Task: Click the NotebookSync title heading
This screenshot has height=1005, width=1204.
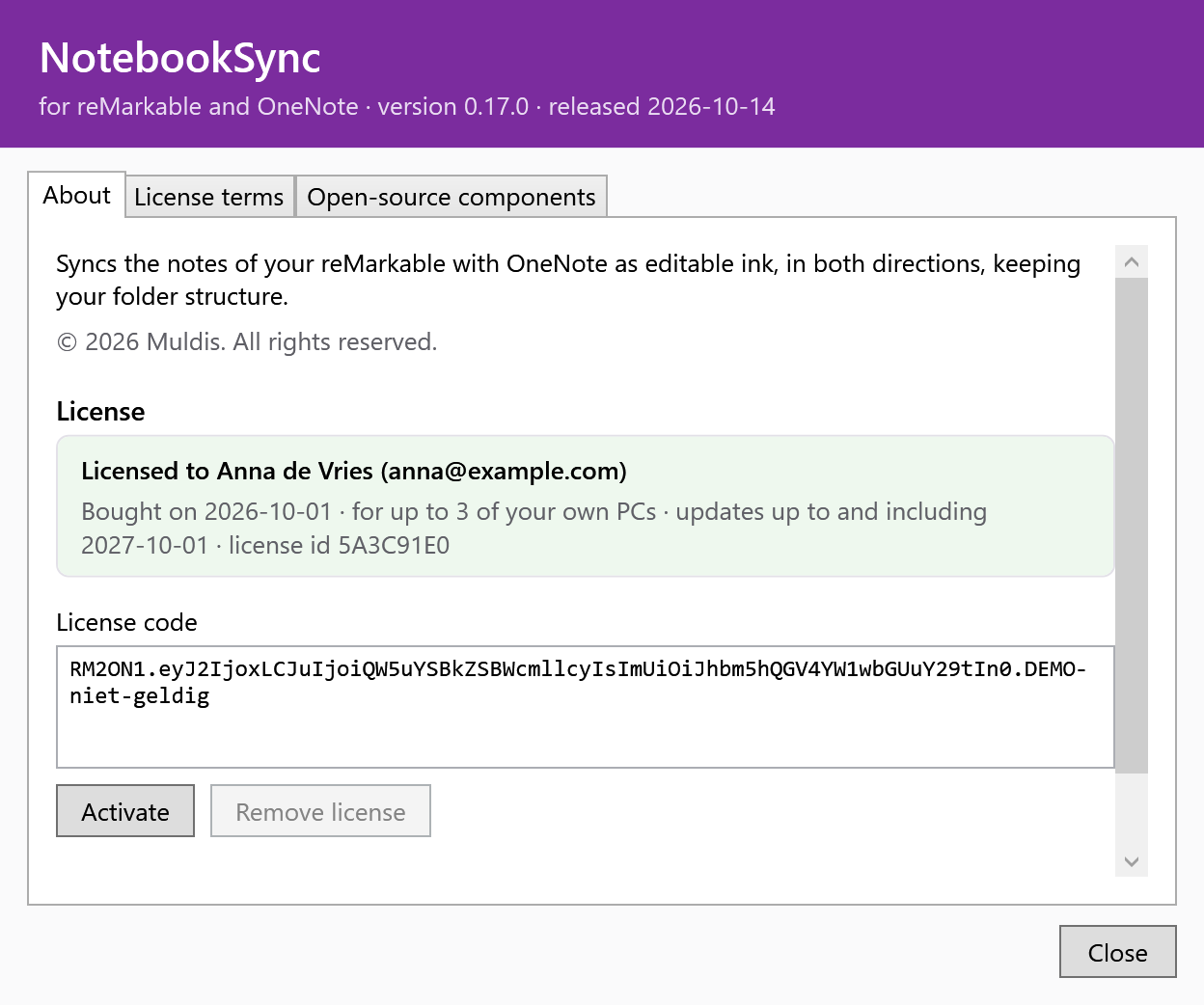Action: click(179, 58)
